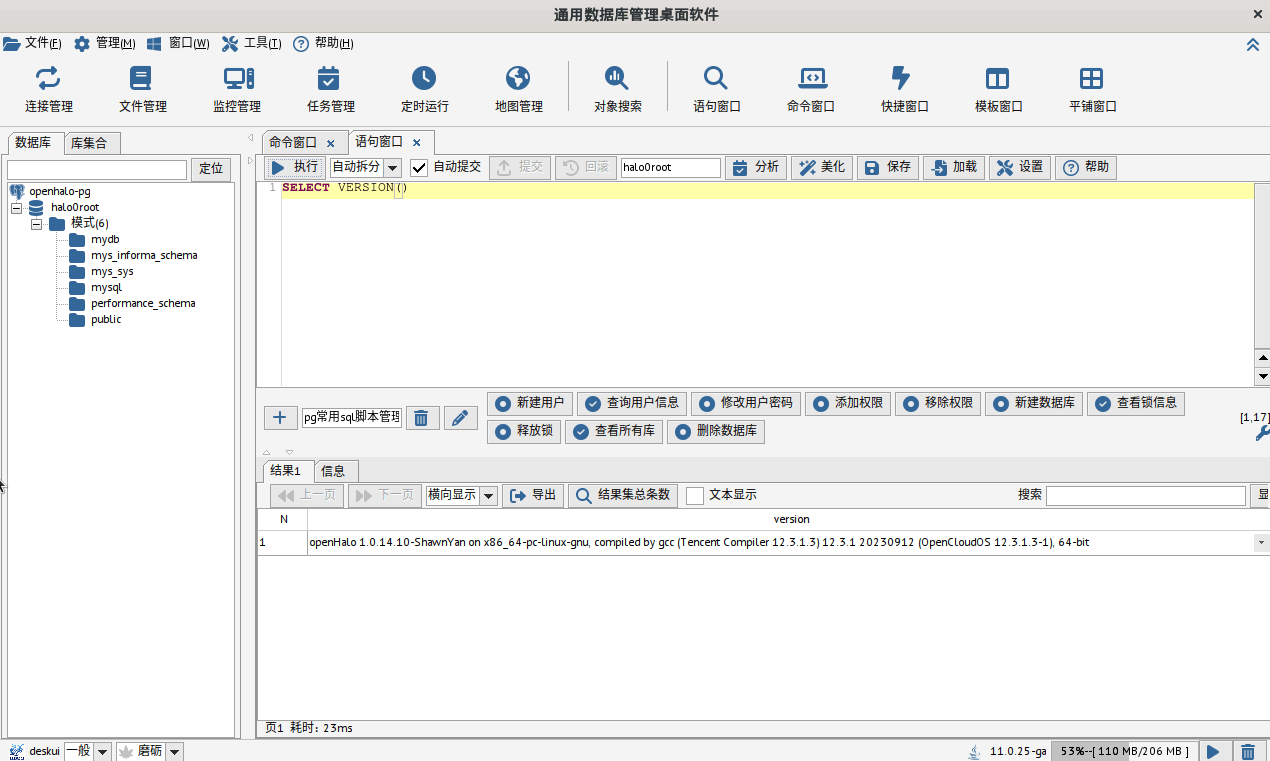
Task: Click the trash icon in status bar
Action: (x=1248, y=751)
